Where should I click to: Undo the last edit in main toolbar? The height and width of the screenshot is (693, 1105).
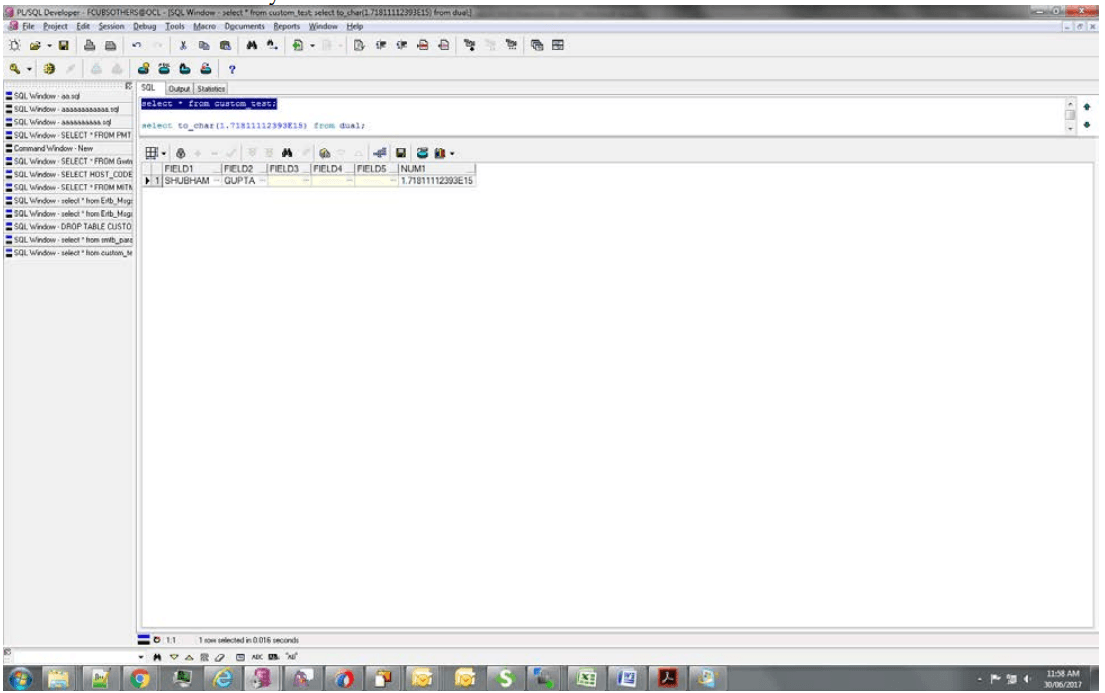tap(136, 46)
